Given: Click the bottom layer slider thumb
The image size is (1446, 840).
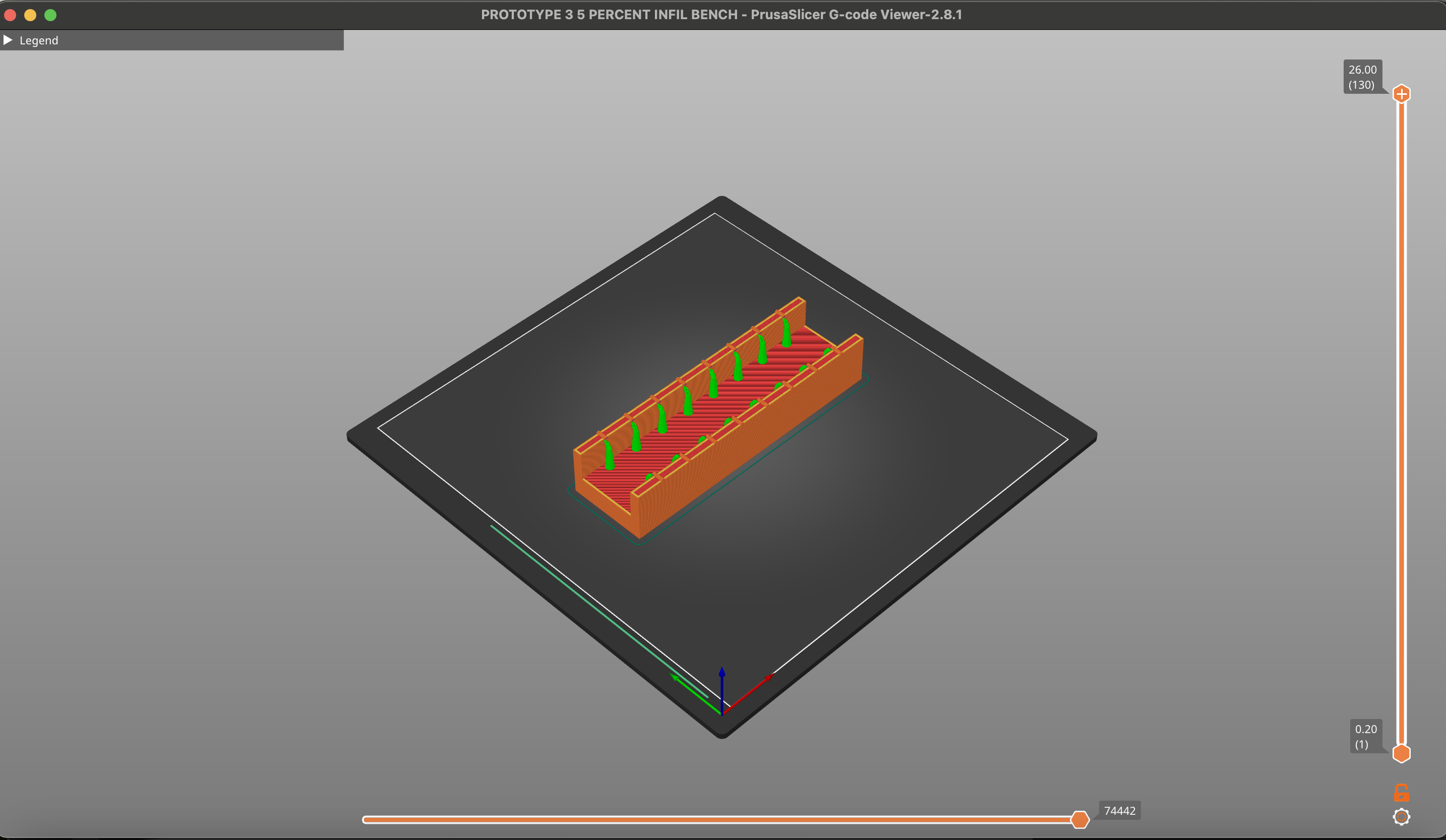Looking at the screenshot, I should pyautogui.click(x=1401, y=753).
